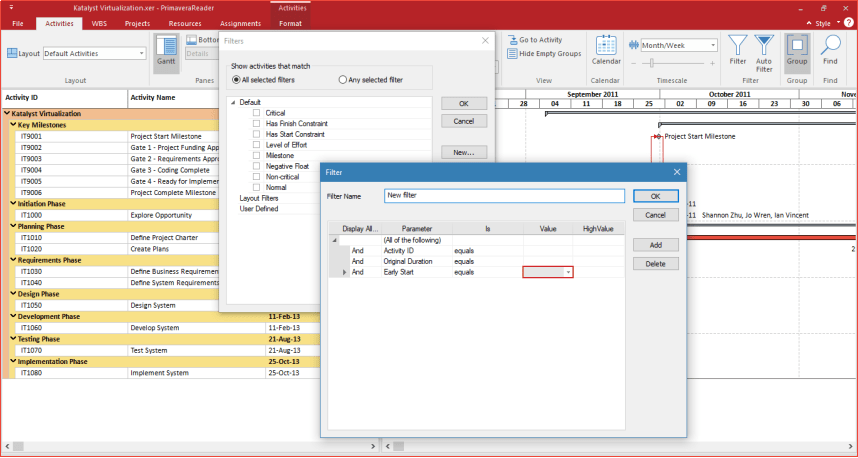Open the Month/Week timescale dropdown
Viewport: 858px width, 458px height.
pyautogui.click(x=713, y=46)
